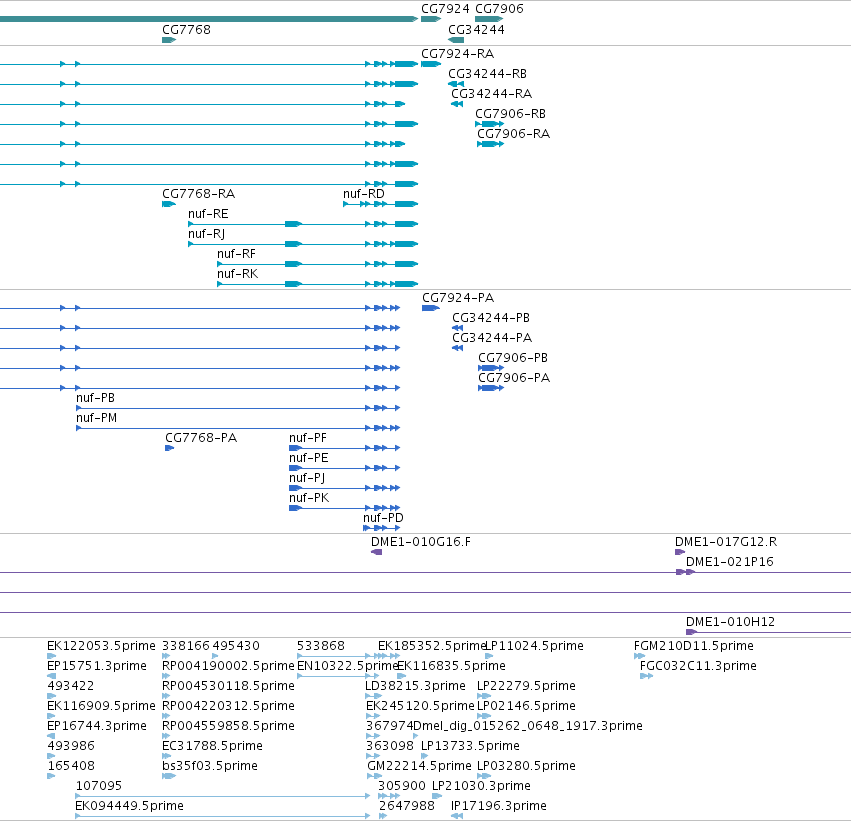Click the DME1-010H12 clone label
This screenshot has height=821, width=851.
731,622
